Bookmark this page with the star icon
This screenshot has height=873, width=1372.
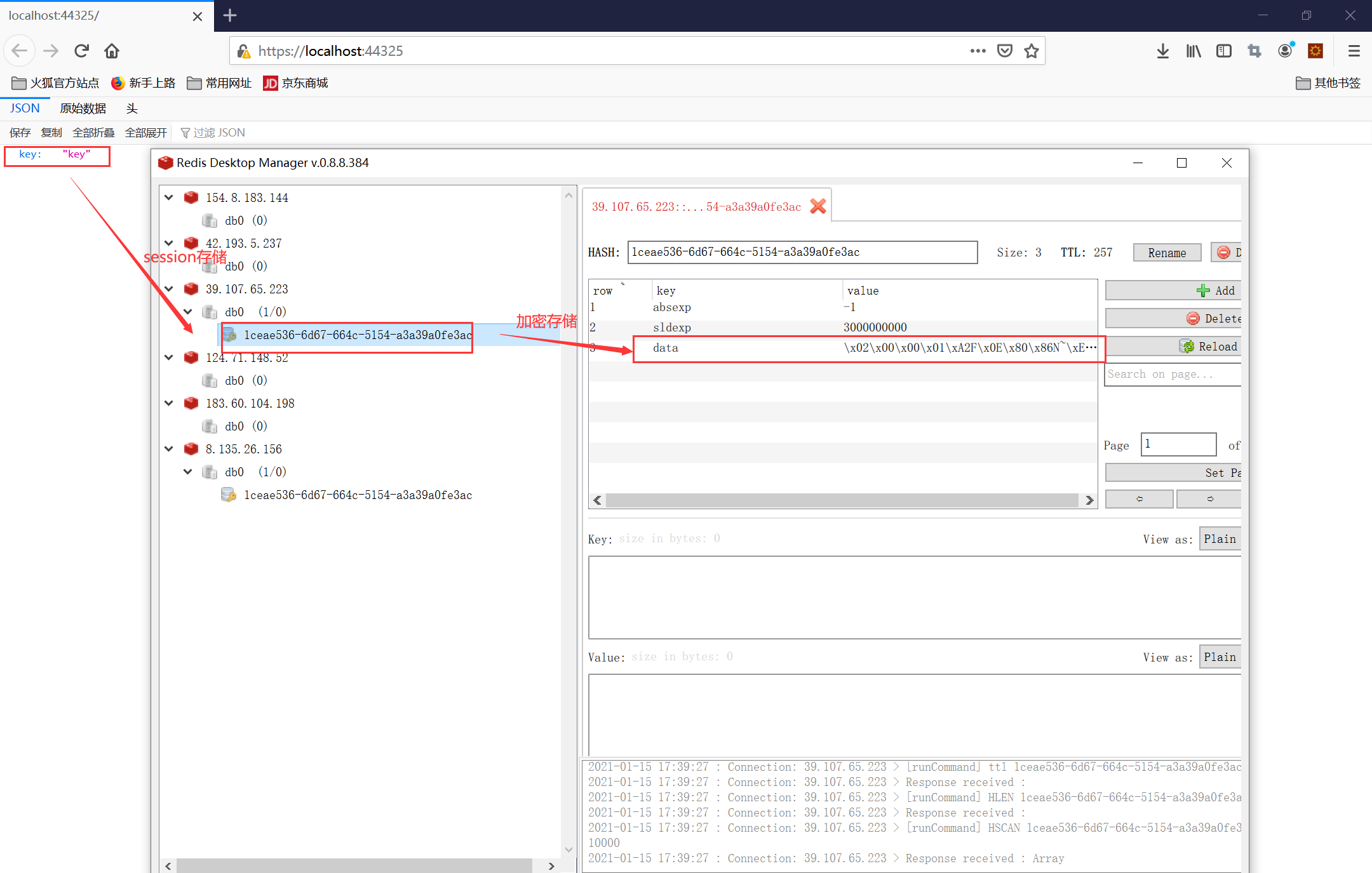[1032, 51]
